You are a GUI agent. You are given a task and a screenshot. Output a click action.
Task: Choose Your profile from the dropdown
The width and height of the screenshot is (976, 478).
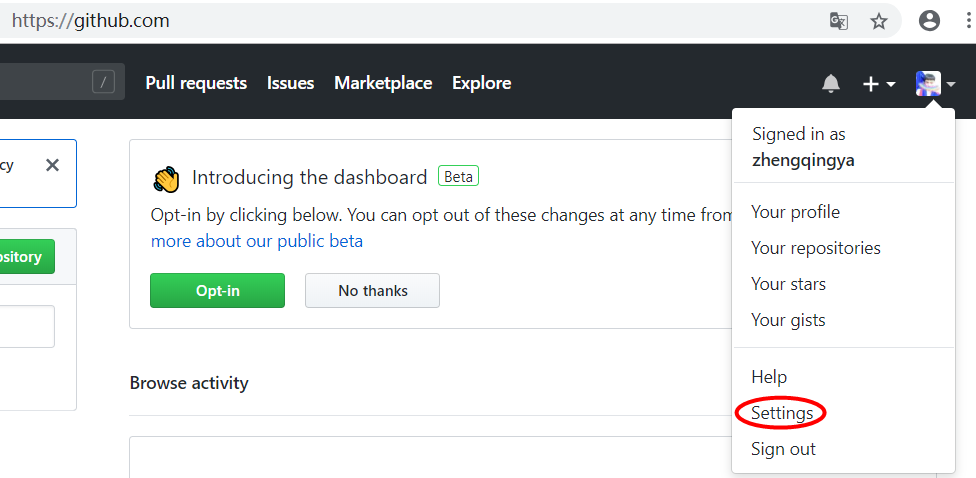[x=795, y=212]
